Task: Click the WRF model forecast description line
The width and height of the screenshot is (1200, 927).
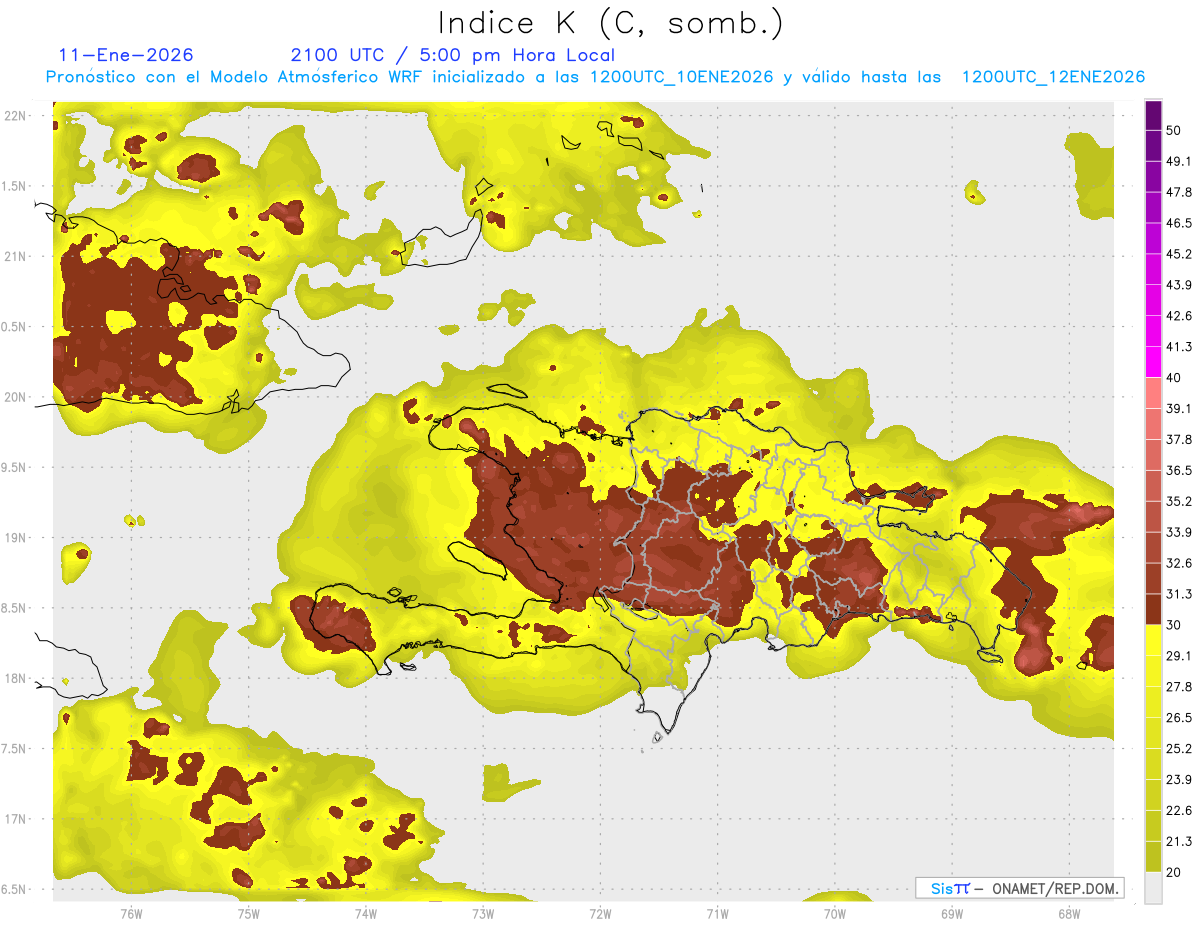Action: pyautogui.click(x=594, y=77)
